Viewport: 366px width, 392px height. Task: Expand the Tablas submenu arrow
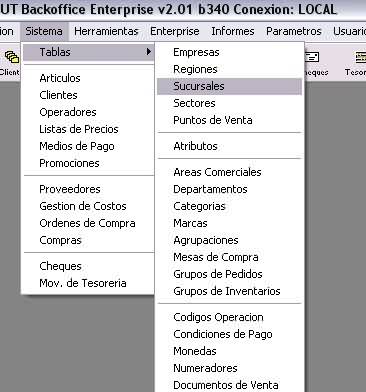click(x=148, y=52)
